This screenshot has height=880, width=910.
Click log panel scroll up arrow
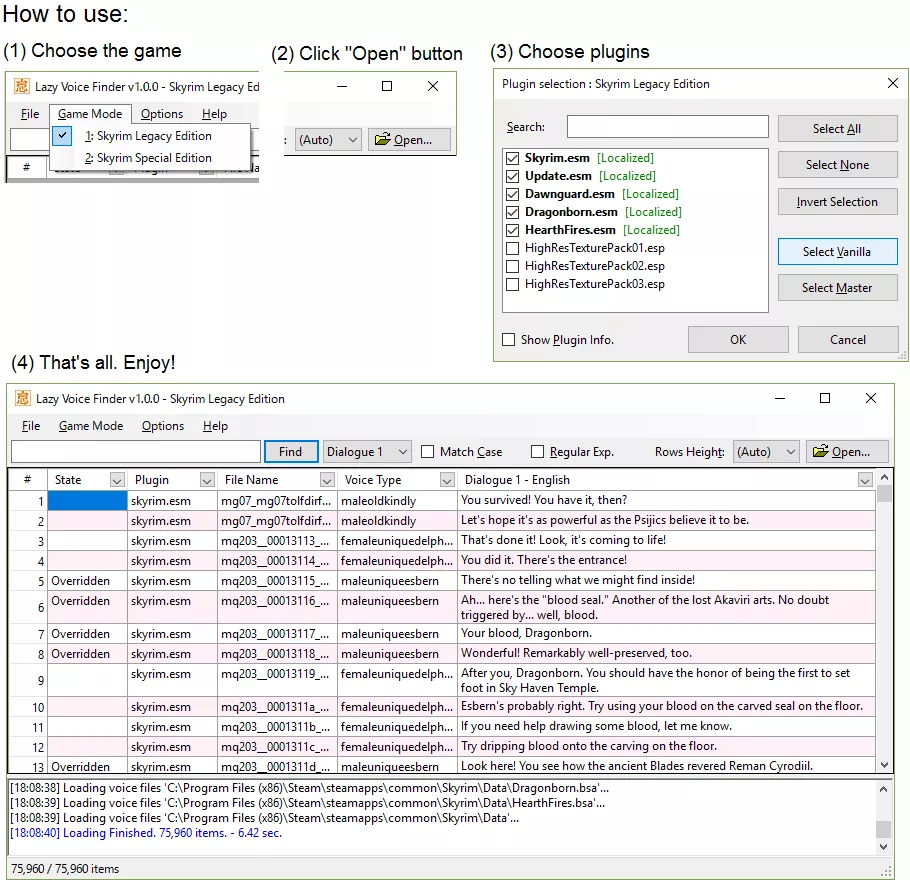tap(883, 789)
